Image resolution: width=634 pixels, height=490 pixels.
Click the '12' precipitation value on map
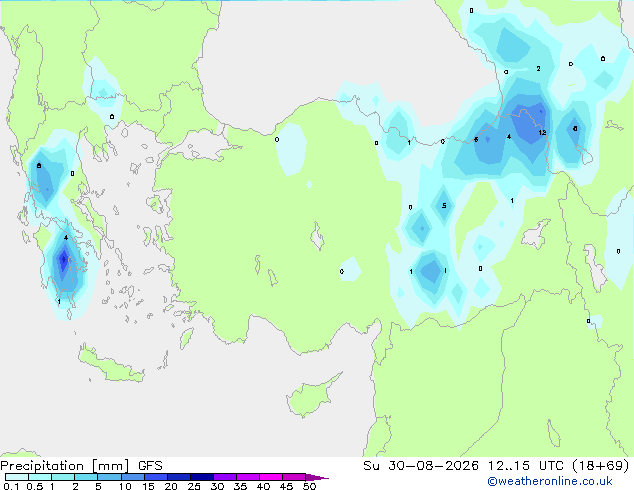coord(542,132)
